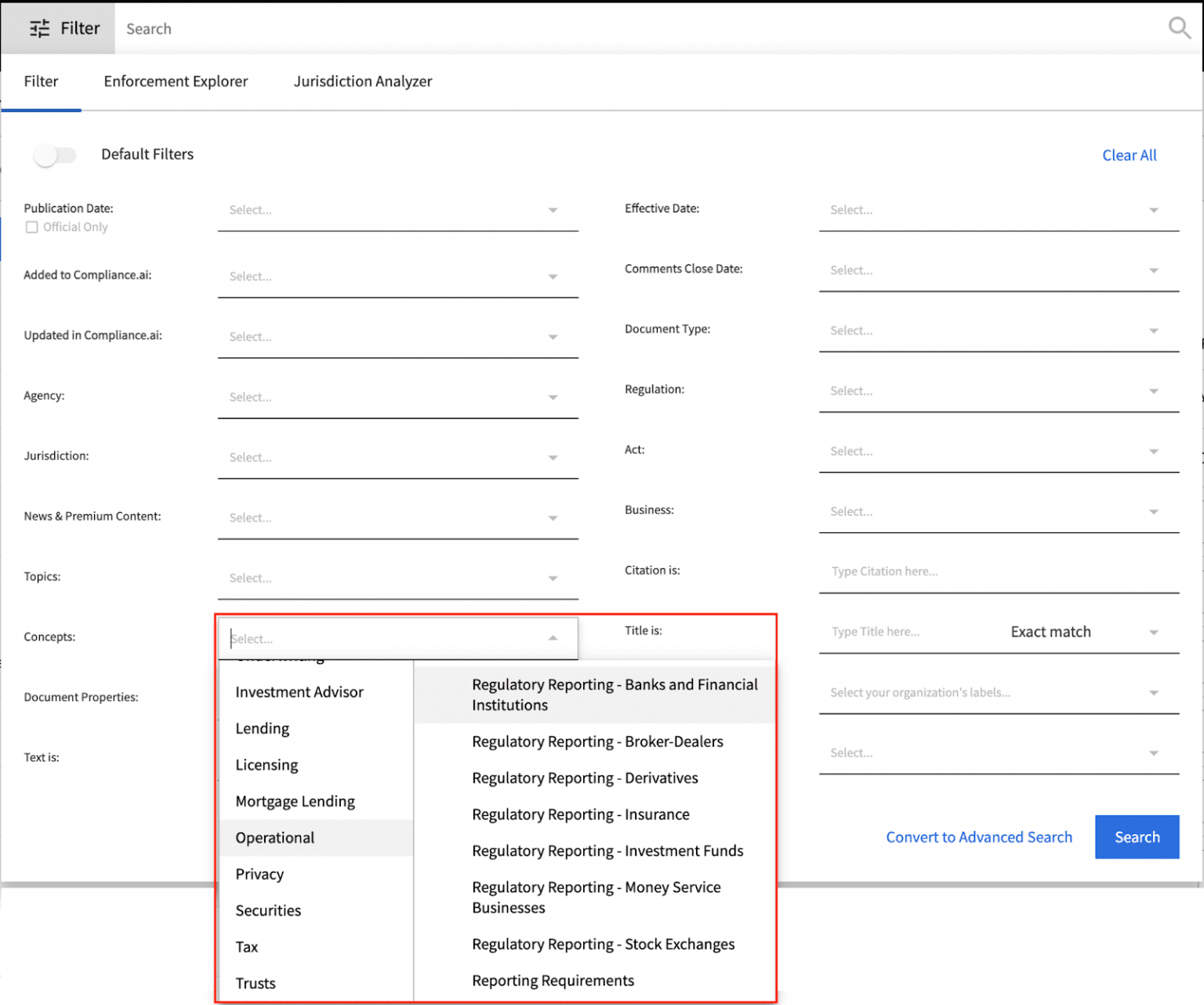Choose Regulatory Reporting - Broker-Dealers option
This screenshot has height=1005, width=1204.
597,742
